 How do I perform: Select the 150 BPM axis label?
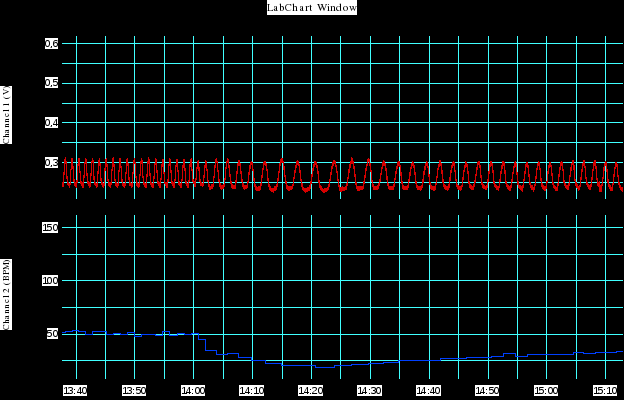pyautogui.click(x=51, y=228)
